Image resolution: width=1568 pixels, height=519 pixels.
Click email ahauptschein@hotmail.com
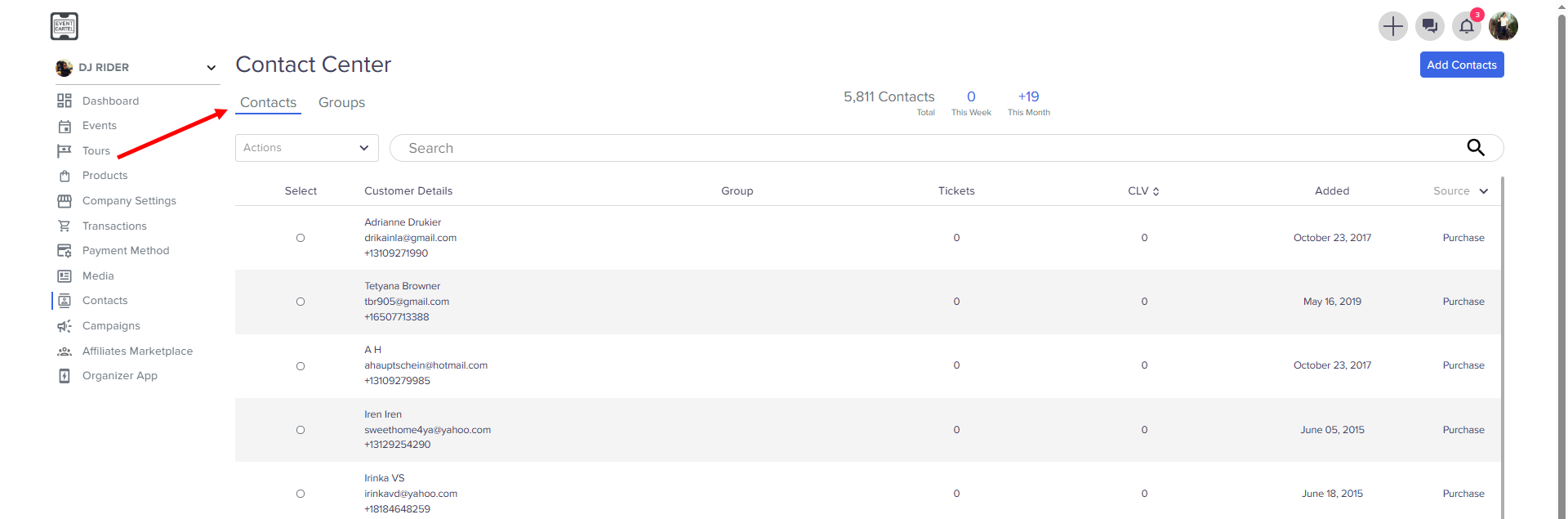(x=426, y=365)
